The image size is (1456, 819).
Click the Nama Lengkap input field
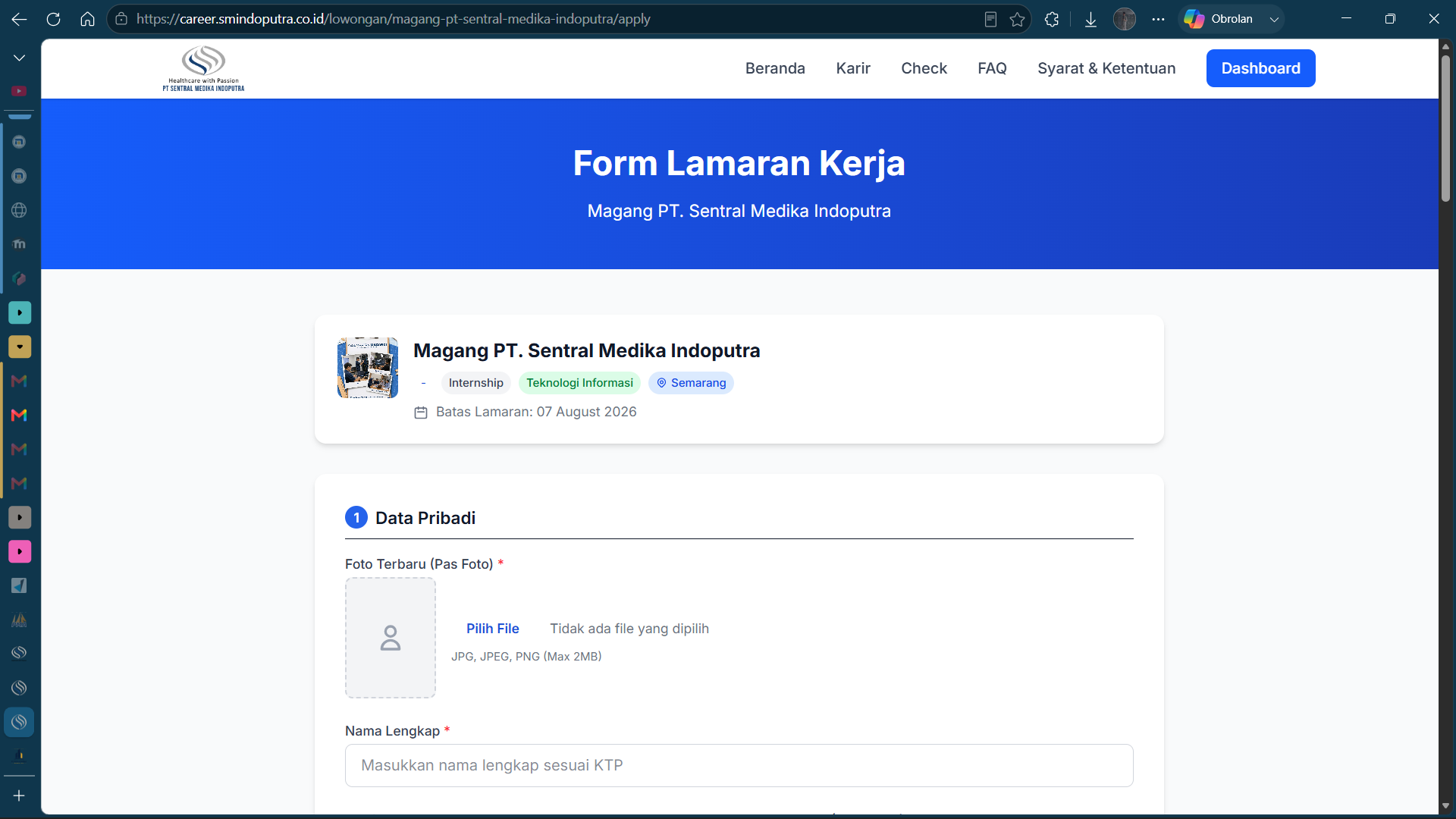pos(739,765)
